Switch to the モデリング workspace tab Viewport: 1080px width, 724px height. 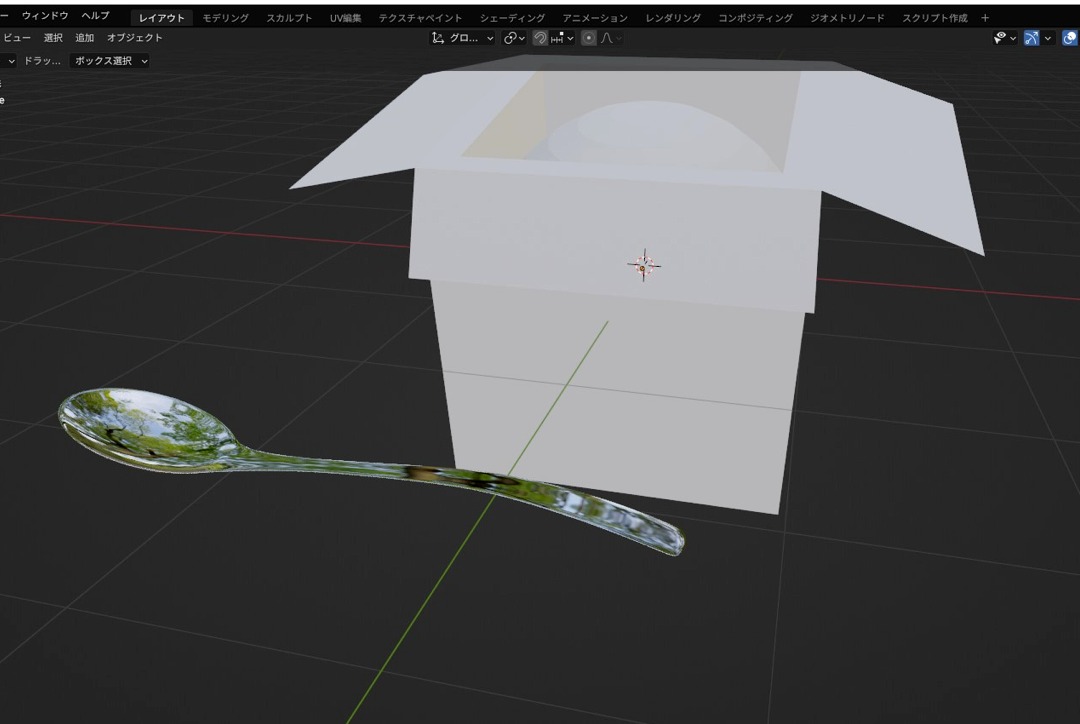[226, 18]
